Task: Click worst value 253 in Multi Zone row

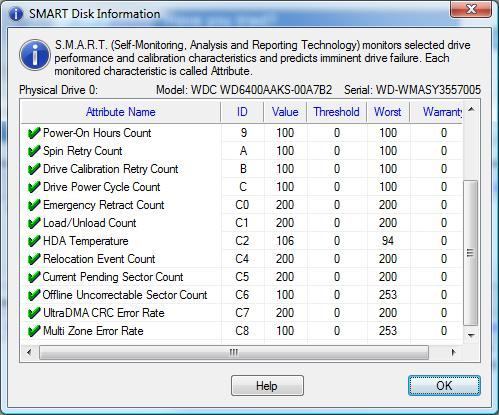Action: 388,331
